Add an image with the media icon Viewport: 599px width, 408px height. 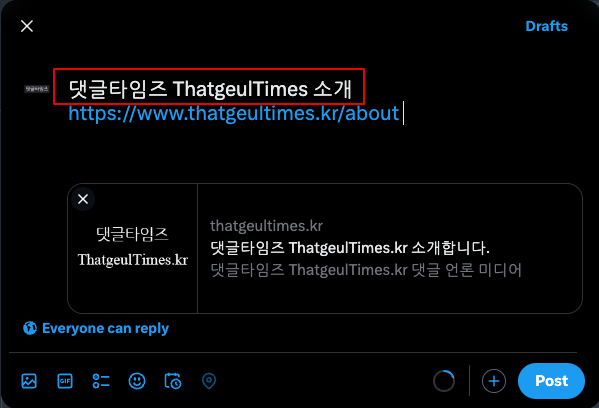[29, 381]
